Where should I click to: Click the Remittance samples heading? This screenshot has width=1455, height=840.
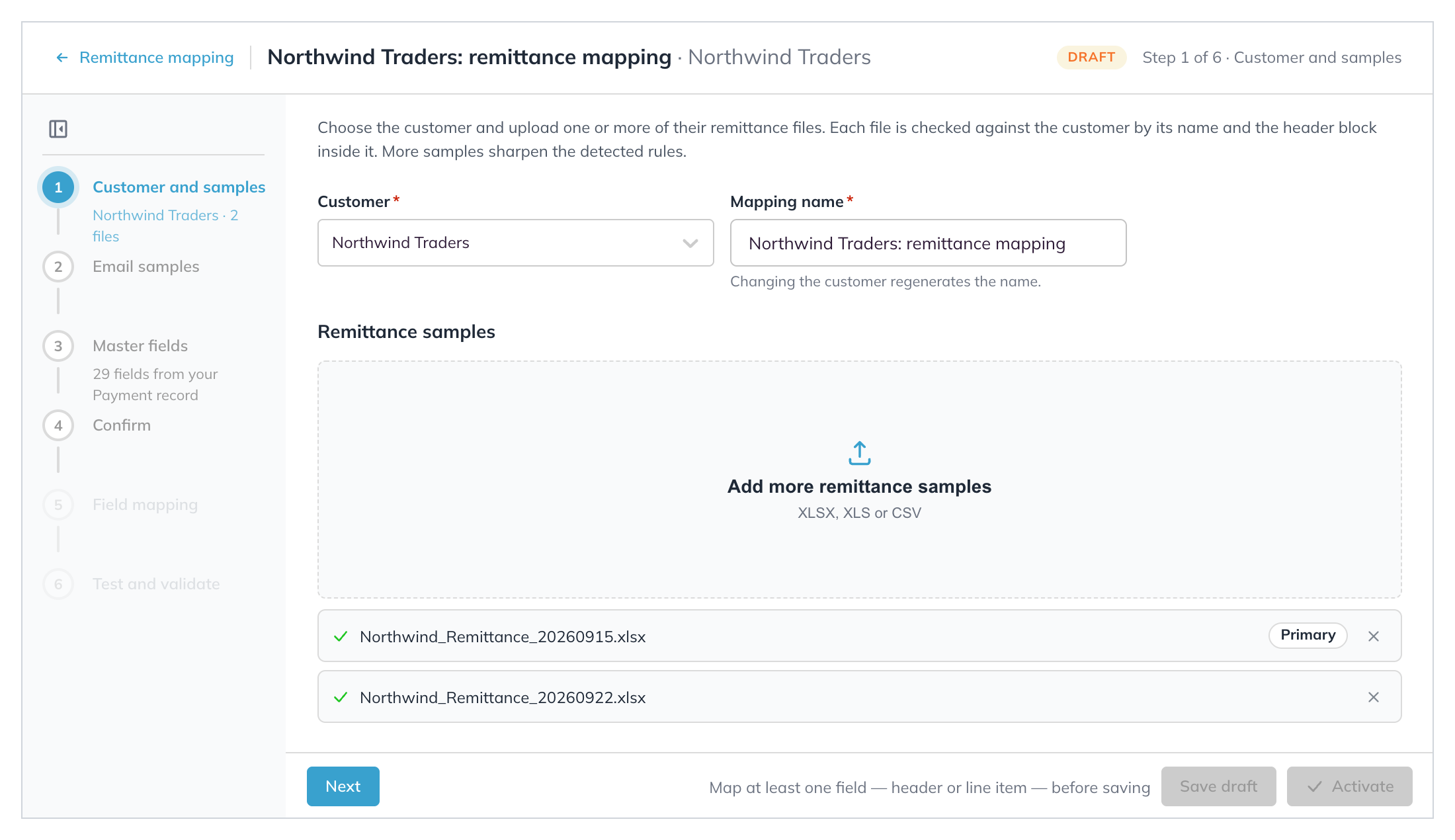pyautogui.click(x=406, y=332)
